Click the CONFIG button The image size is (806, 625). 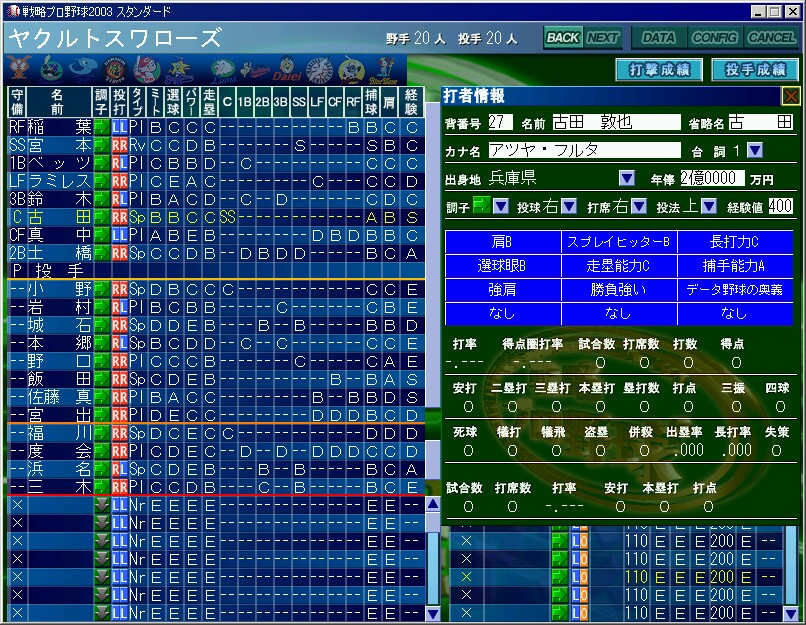click(x=714, y=38)
